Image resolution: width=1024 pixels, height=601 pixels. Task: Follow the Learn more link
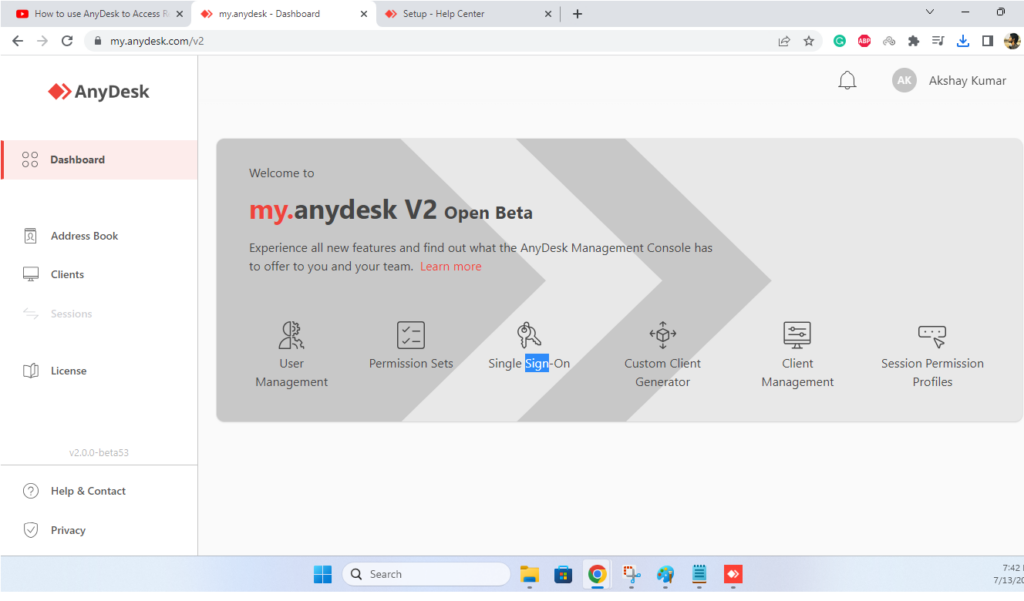click(451, 267)
